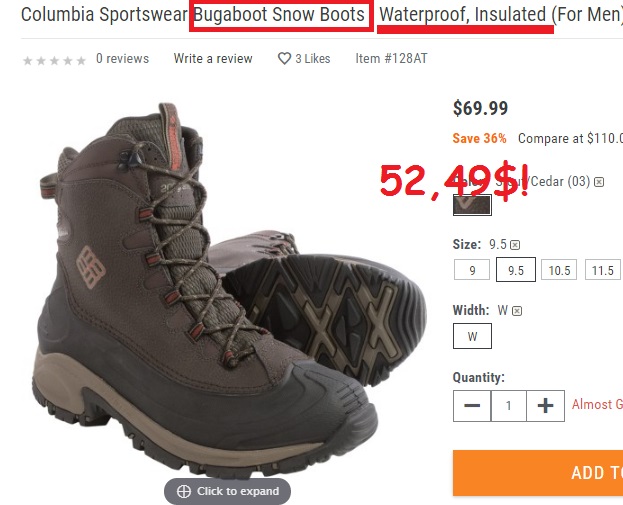Viewport: 623px width, 505px height.
Task: Open the Write a review link
Action: 213,59
